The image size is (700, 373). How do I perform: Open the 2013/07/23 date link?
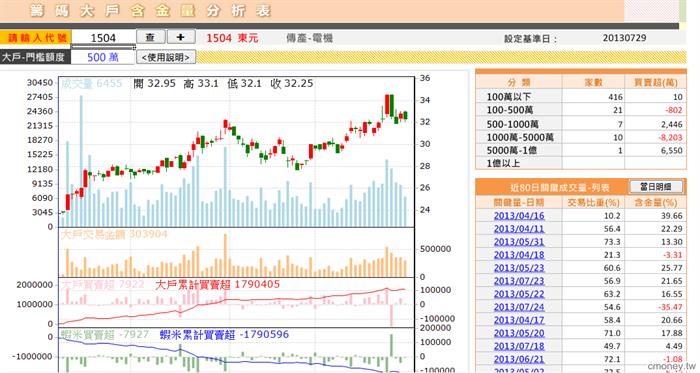tap(519, 281)
